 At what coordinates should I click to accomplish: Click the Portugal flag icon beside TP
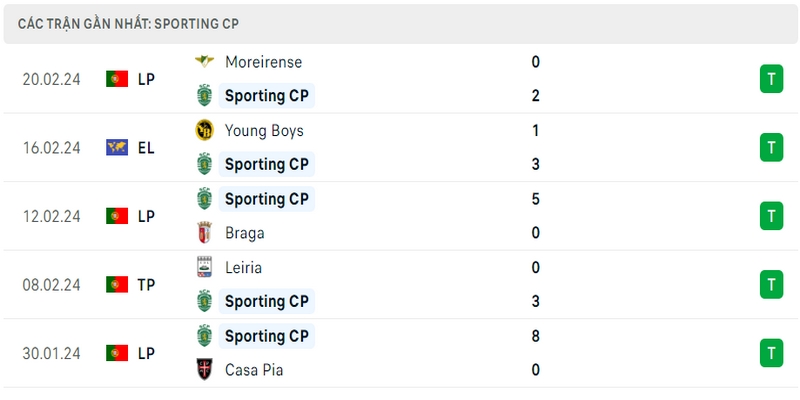pyautogui.click(x=117, y=284)
